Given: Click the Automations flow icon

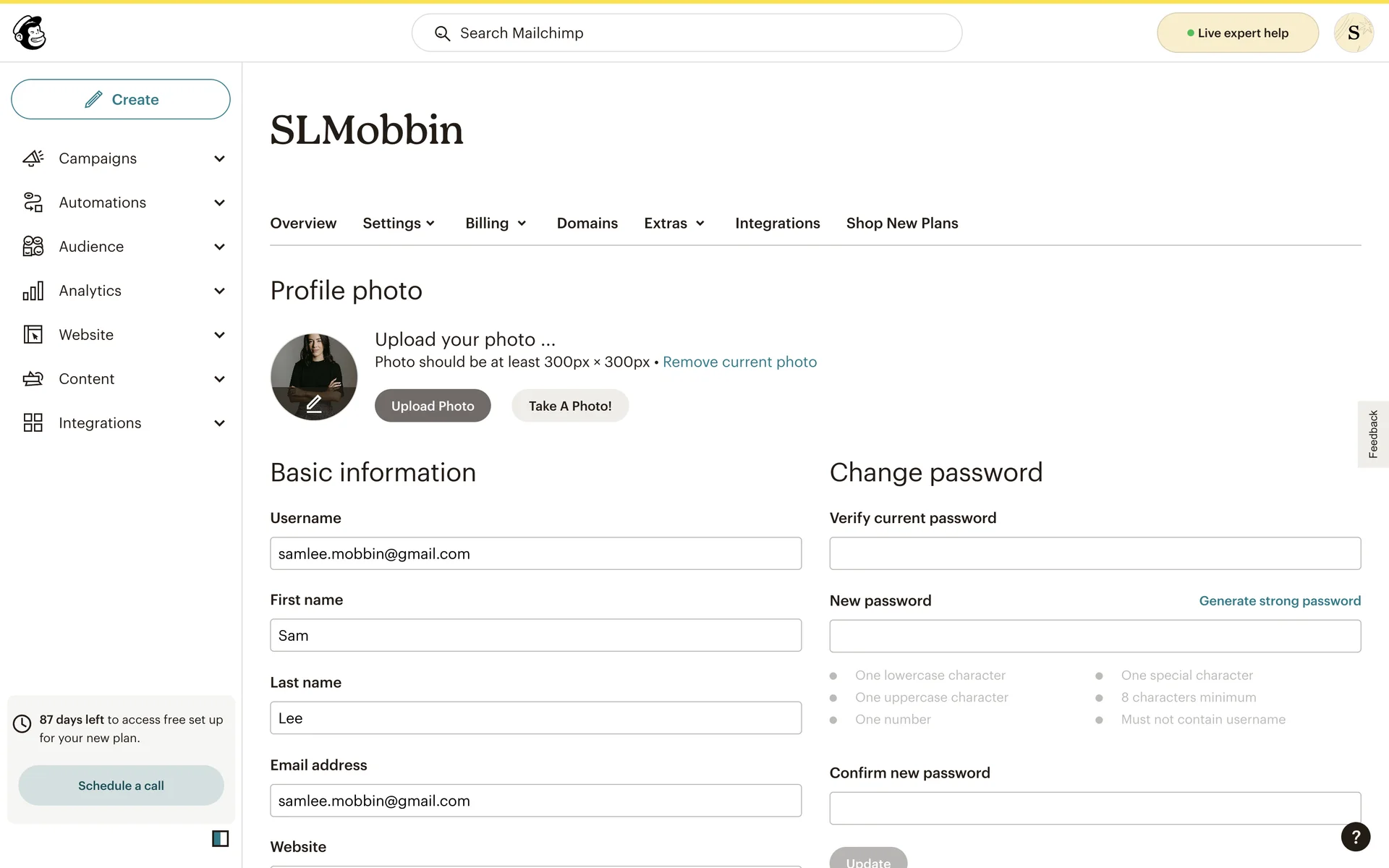Looking at the screenshot, I should (x=33, y=203).
